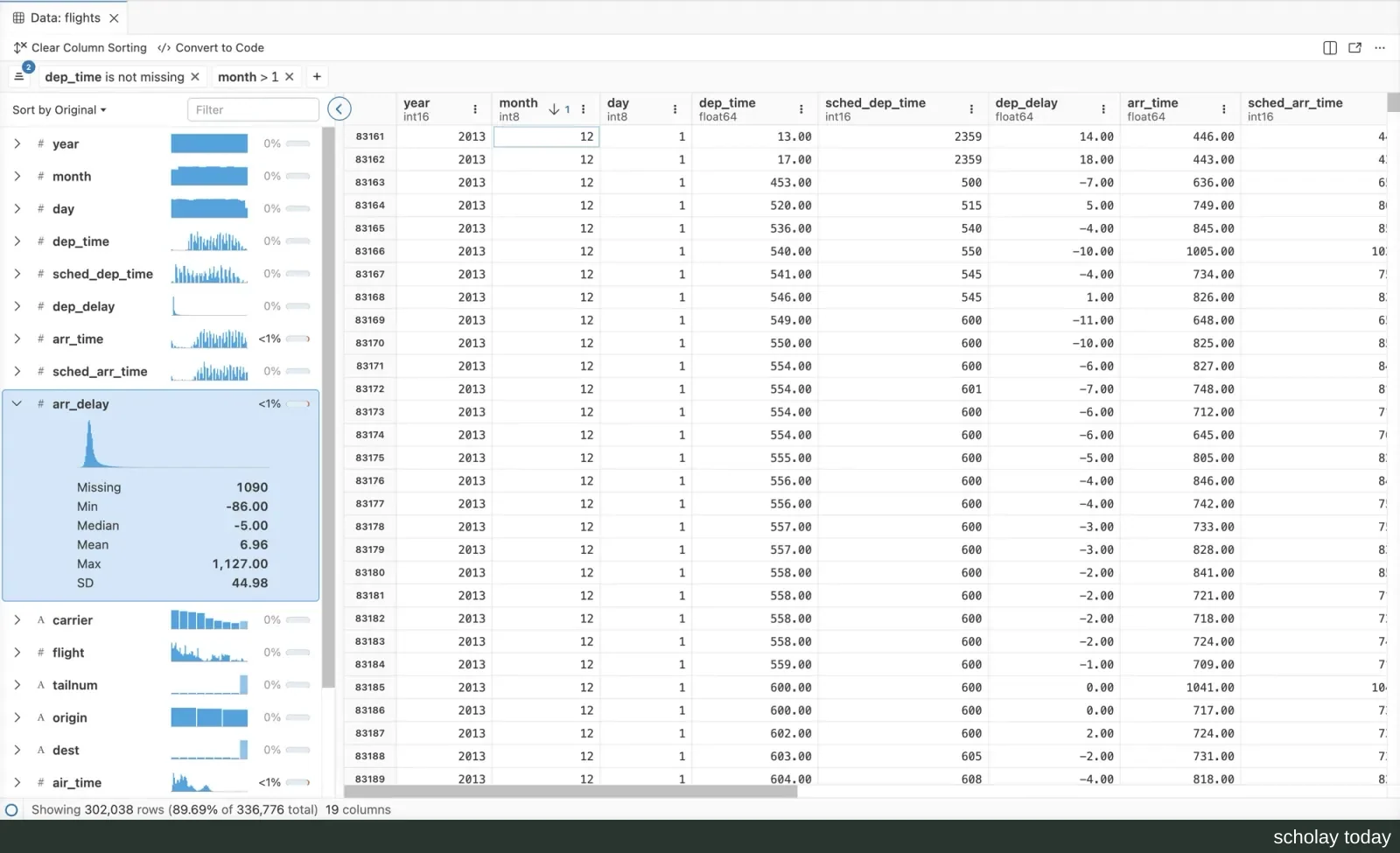Open the year column options menu

(x=475, y=109)
